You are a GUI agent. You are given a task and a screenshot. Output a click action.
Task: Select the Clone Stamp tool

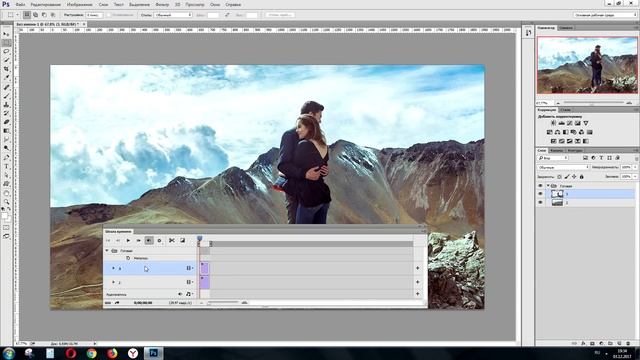coord(6,104)
